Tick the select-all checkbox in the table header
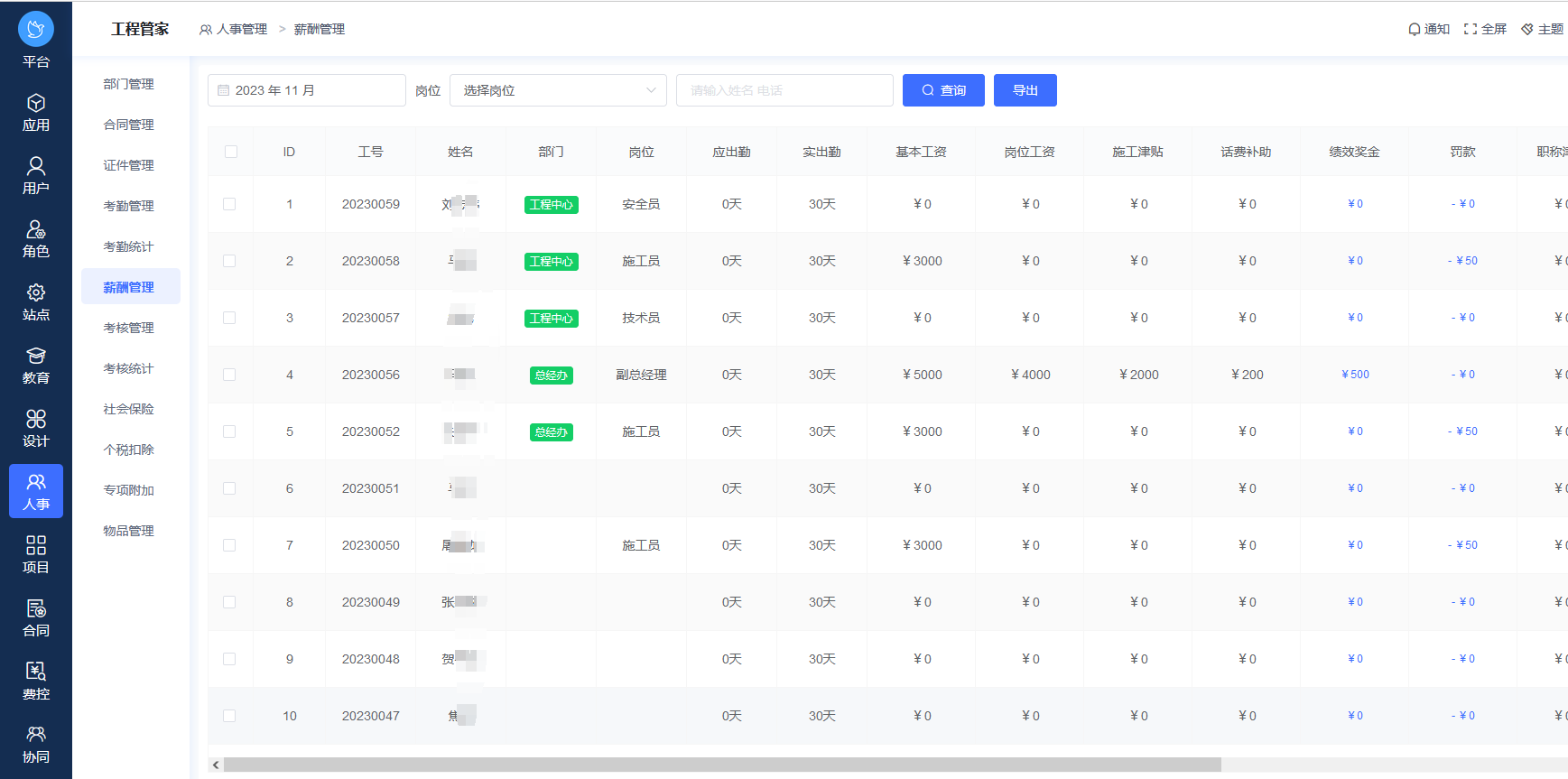Screen dimensions: 1568x779 (231, 152)
